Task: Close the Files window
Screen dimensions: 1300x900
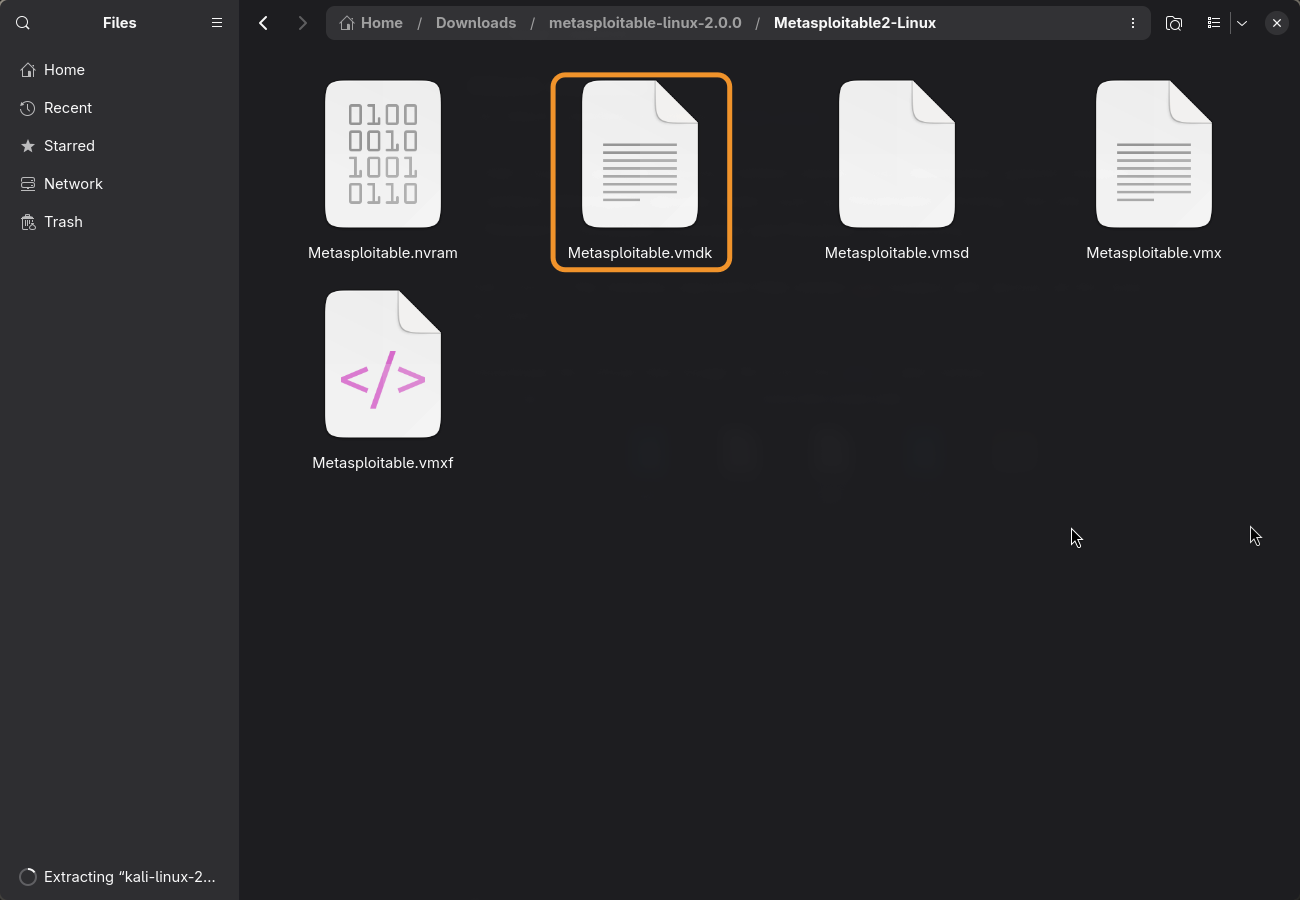Action: click(1277, 23)
